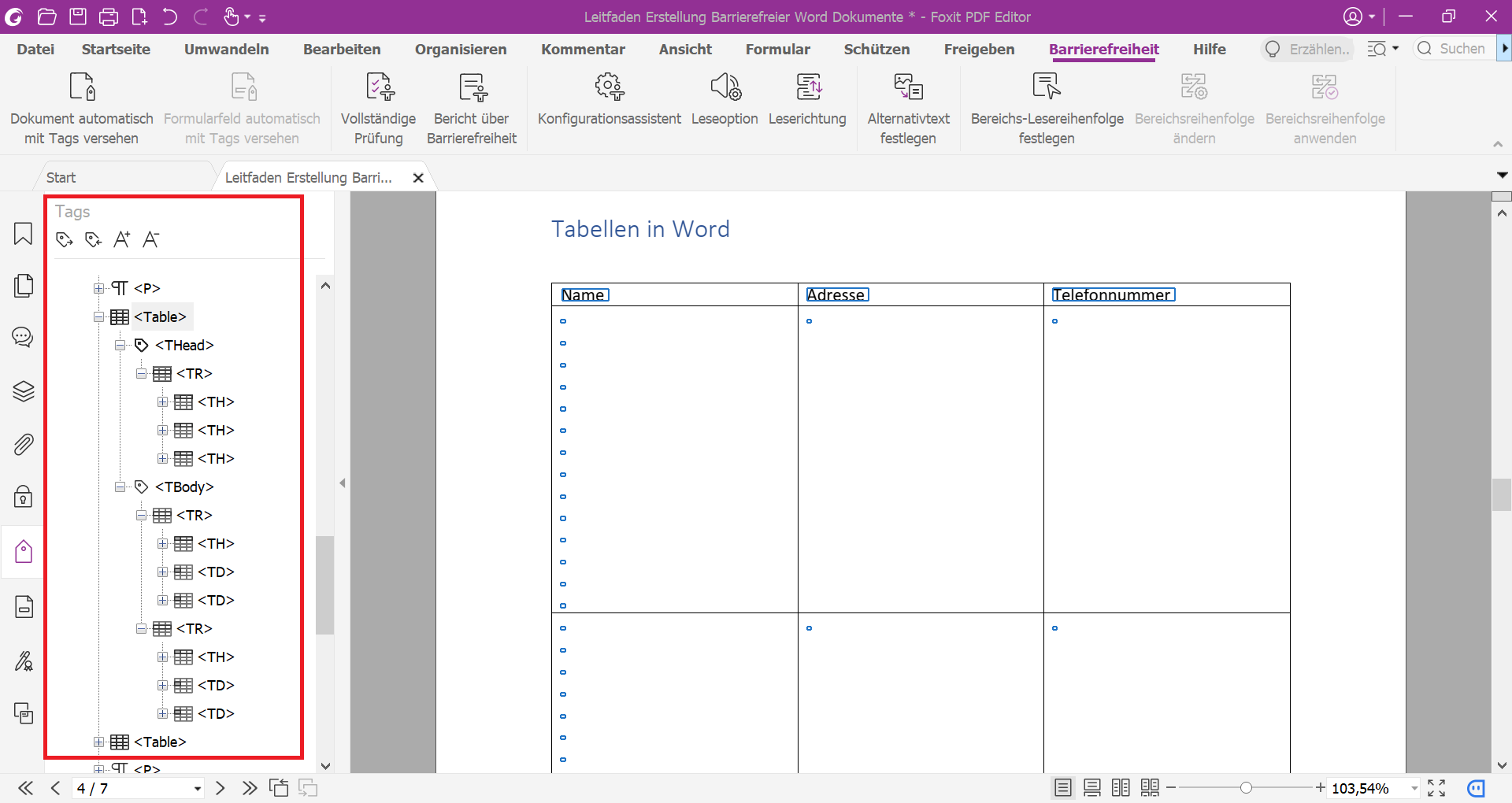Click Alternativtext festlegen icon
This screenshot has width=1512, height=803.
pos(908,87)
